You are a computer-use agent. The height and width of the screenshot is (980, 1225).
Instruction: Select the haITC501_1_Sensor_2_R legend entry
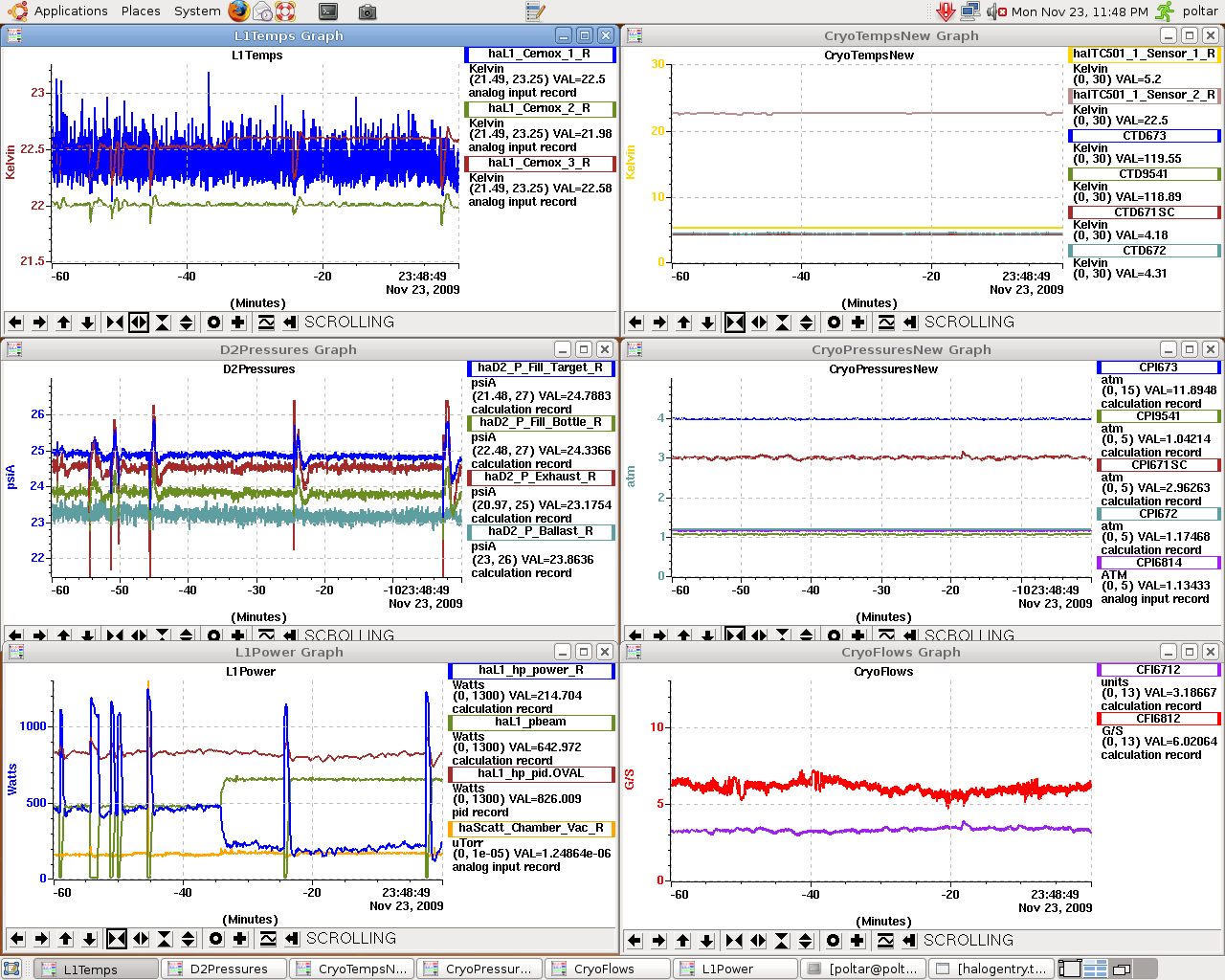(x=1144, y=95)
